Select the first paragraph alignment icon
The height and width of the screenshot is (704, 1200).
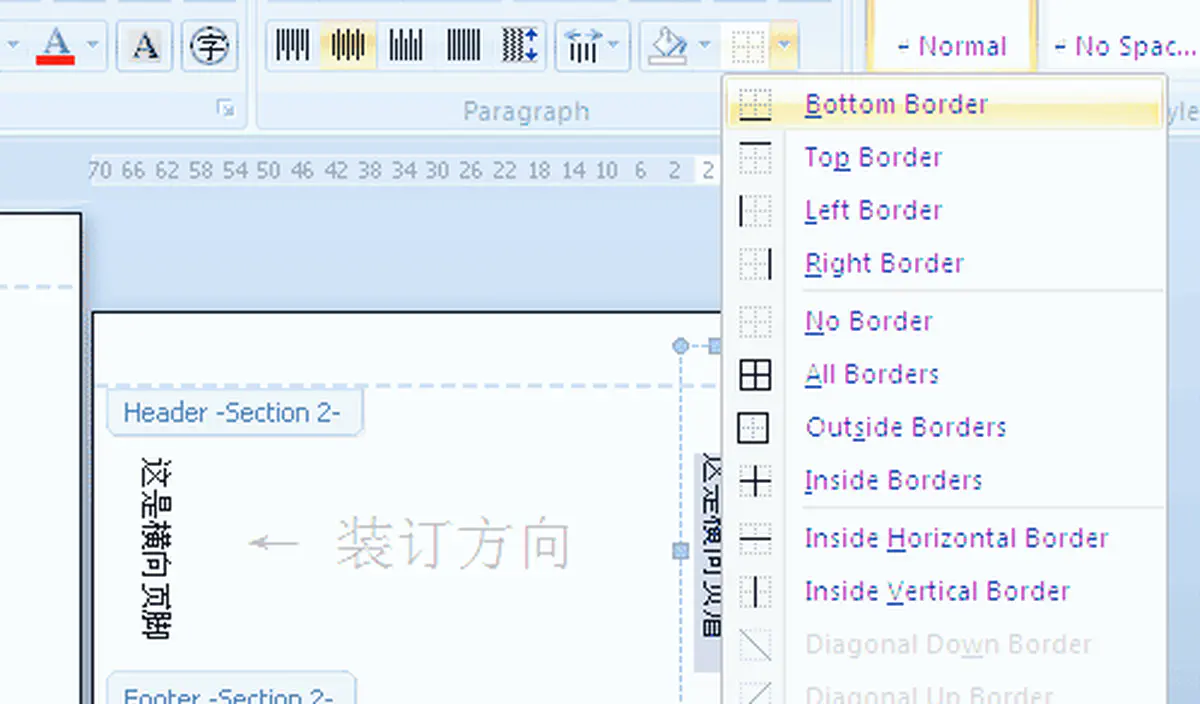tap(292, 46)
